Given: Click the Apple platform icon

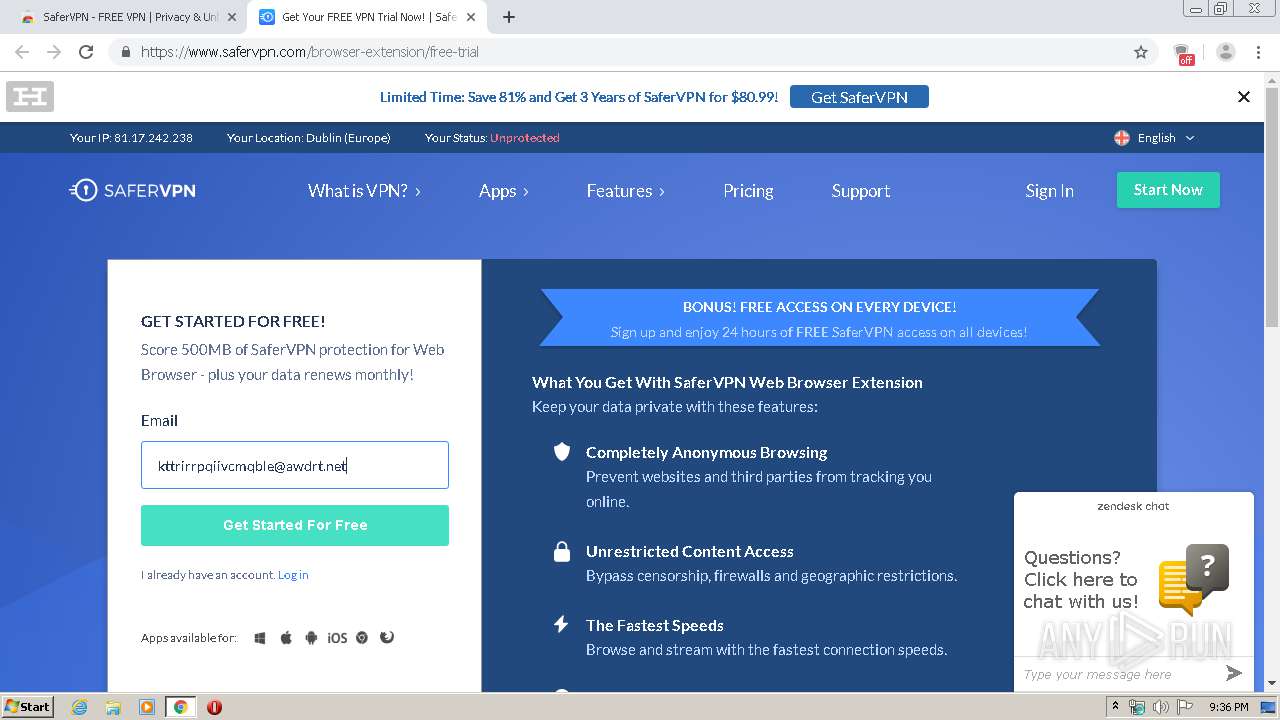Looking at the screenshot, I should (286, 638).
